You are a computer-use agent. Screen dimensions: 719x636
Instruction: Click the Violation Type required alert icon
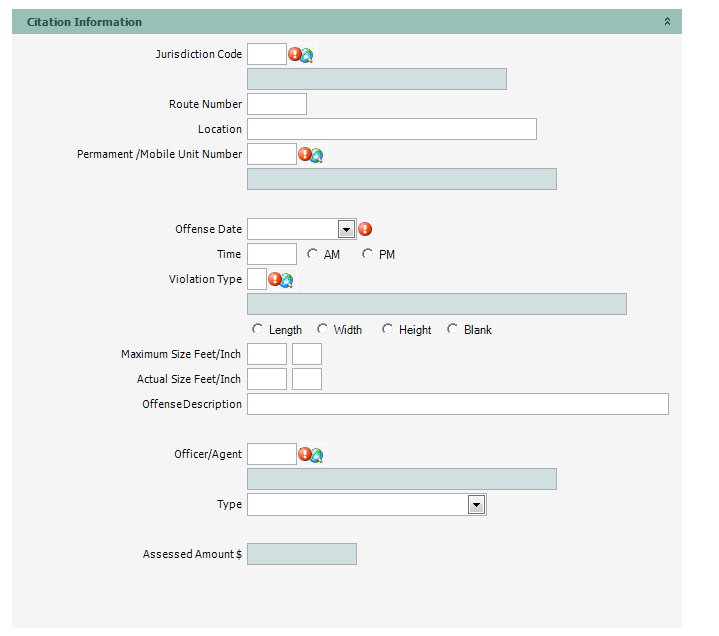coord(275,279)
